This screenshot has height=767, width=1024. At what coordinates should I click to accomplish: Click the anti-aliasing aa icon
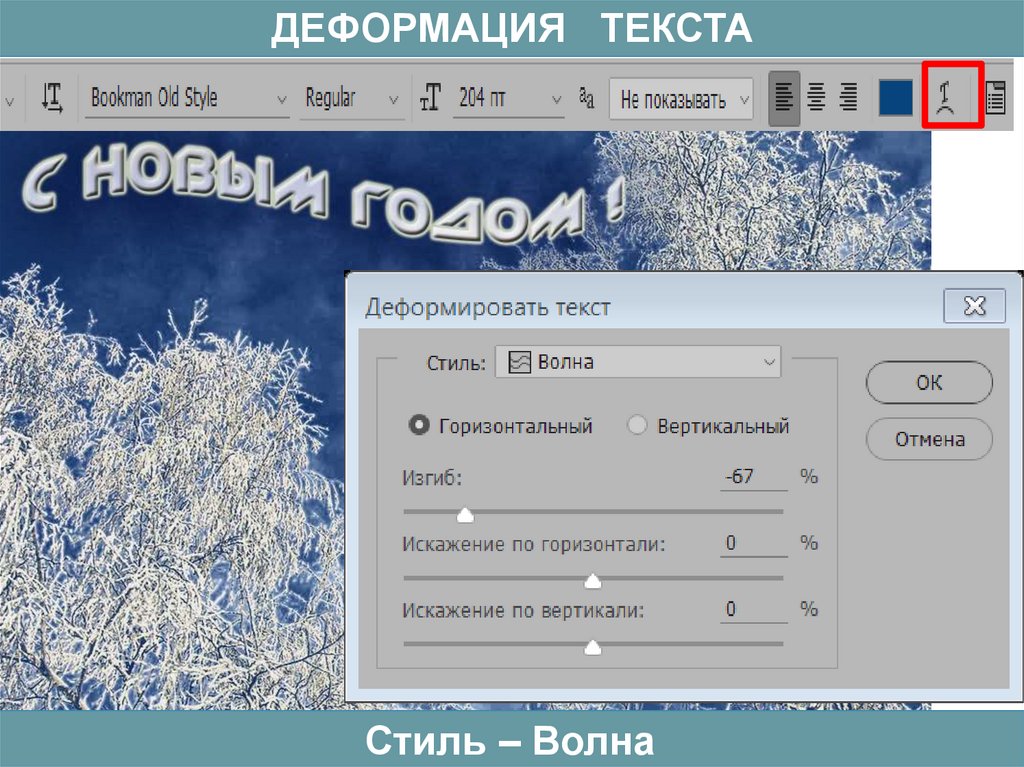tap(586, 98)
